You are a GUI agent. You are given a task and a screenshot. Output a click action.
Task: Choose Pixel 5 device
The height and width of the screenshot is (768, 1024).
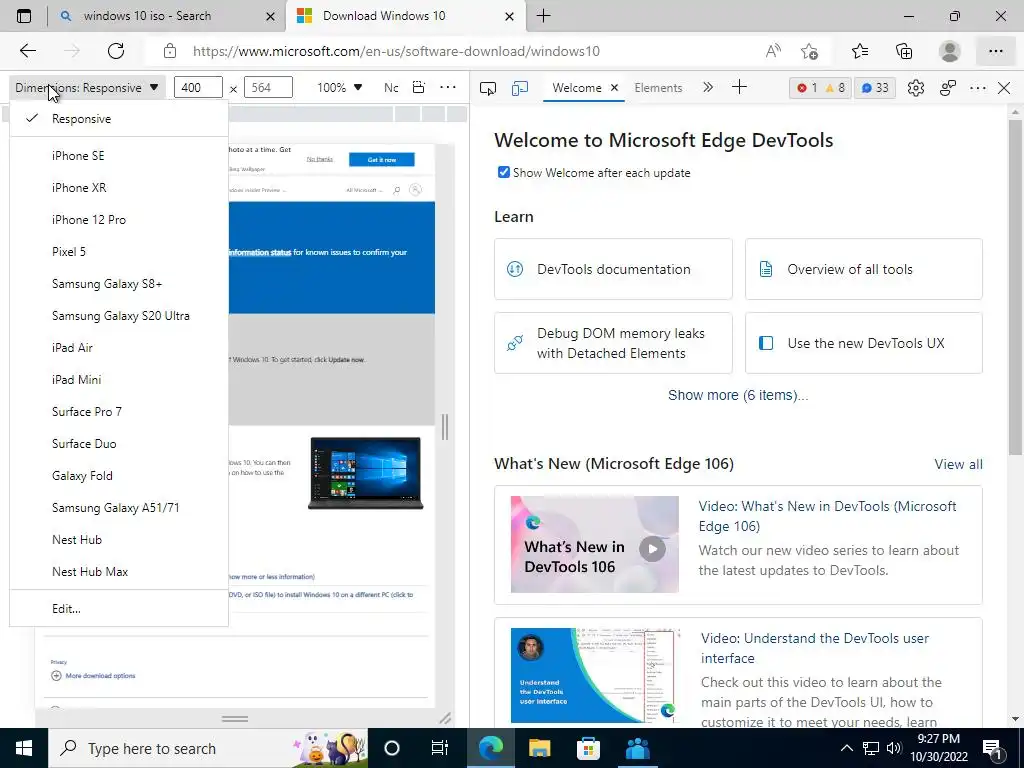point(119,251)
